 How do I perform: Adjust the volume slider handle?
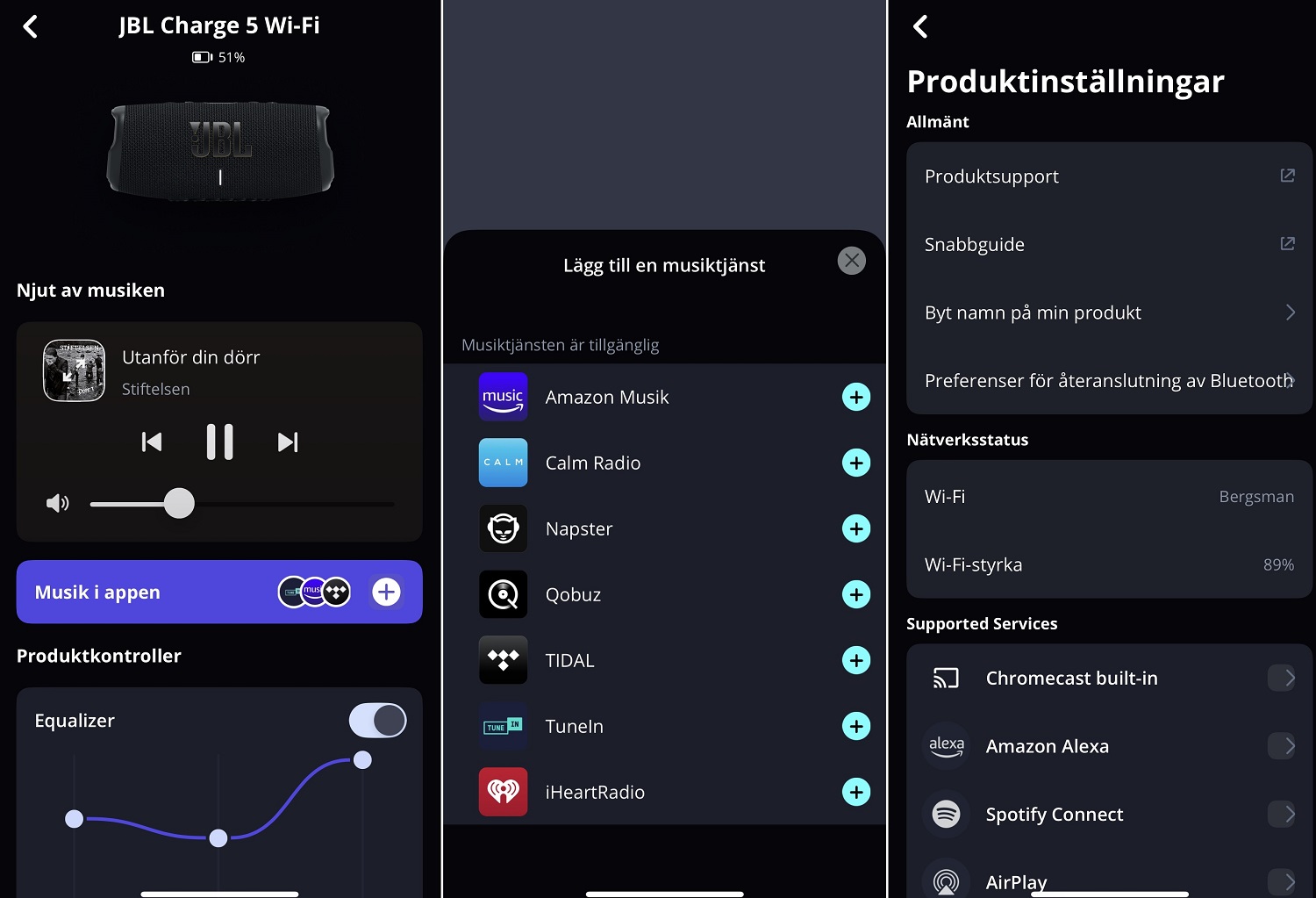[x=179, y=503]
